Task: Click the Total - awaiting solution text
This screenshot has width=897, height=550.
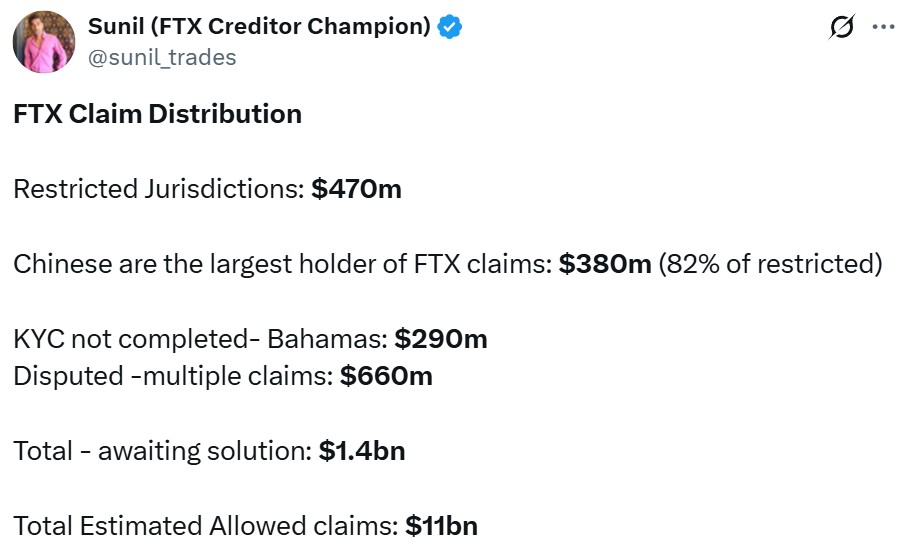Action: pos(162,451)
